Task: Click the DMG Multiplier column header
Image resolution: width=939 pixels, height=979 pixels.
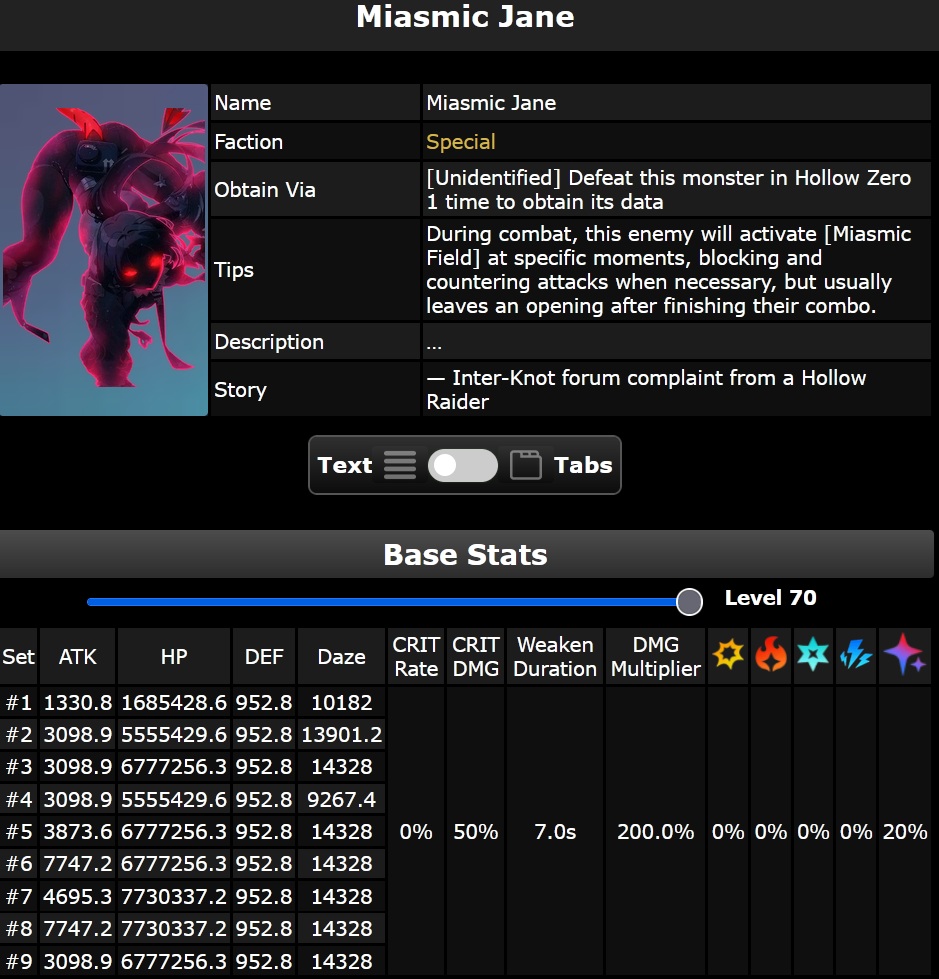Action: click(x=655, y=657)
